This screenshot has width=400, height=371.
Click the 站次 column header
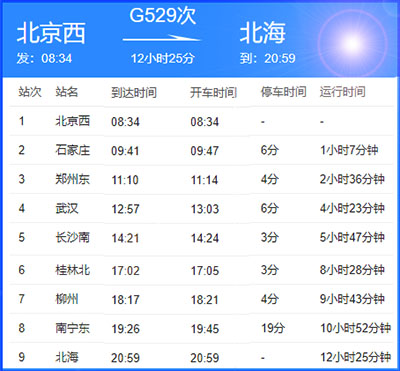pyautogui.click(x=30, y=92)
